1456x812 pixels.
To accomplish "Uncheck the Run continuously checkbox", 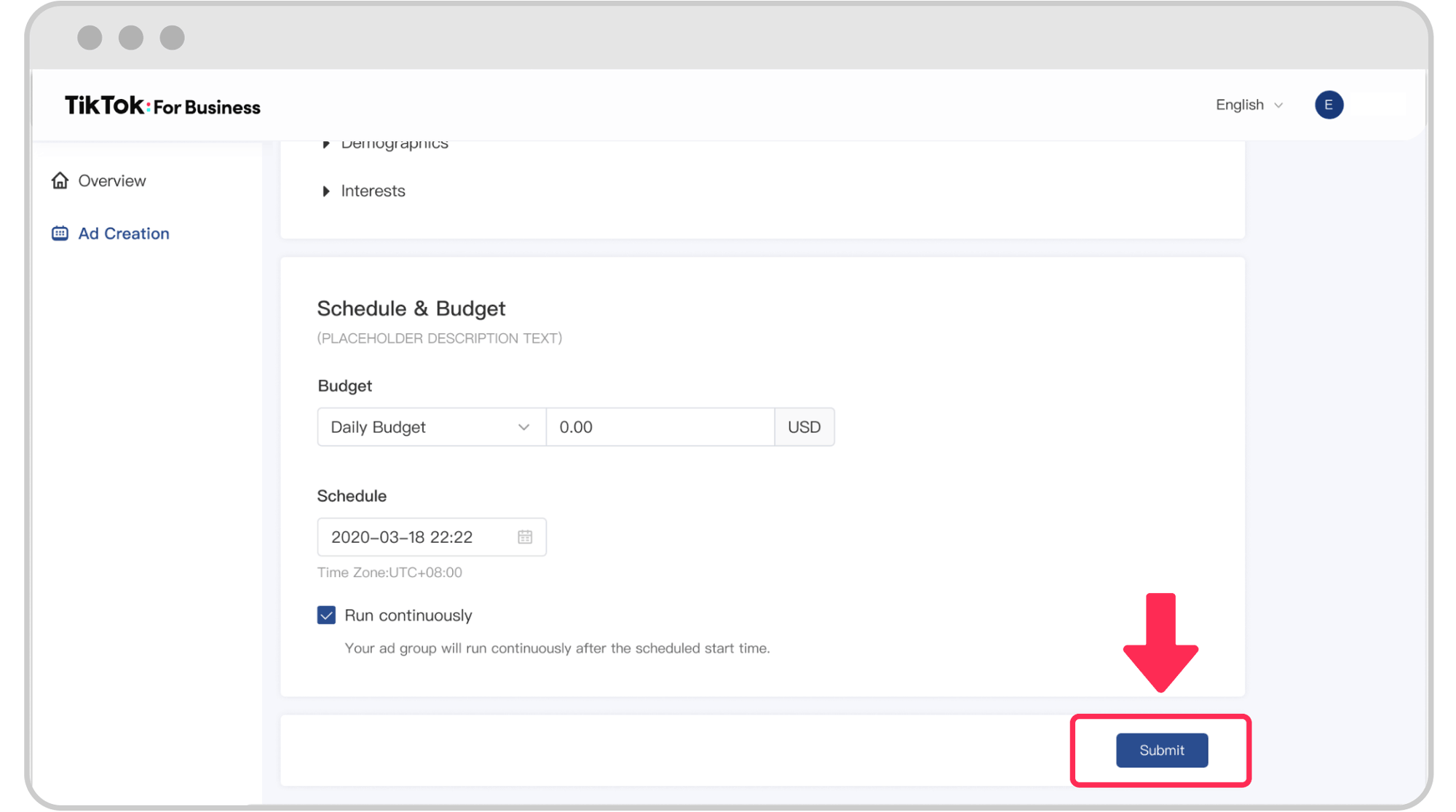I will click(x=326, y=616).
